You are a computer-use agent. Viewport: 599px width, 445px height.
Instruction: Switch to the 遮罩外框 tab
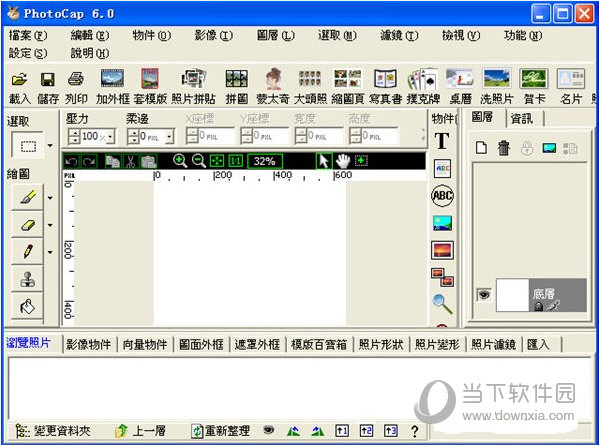[x=257, y=345]
